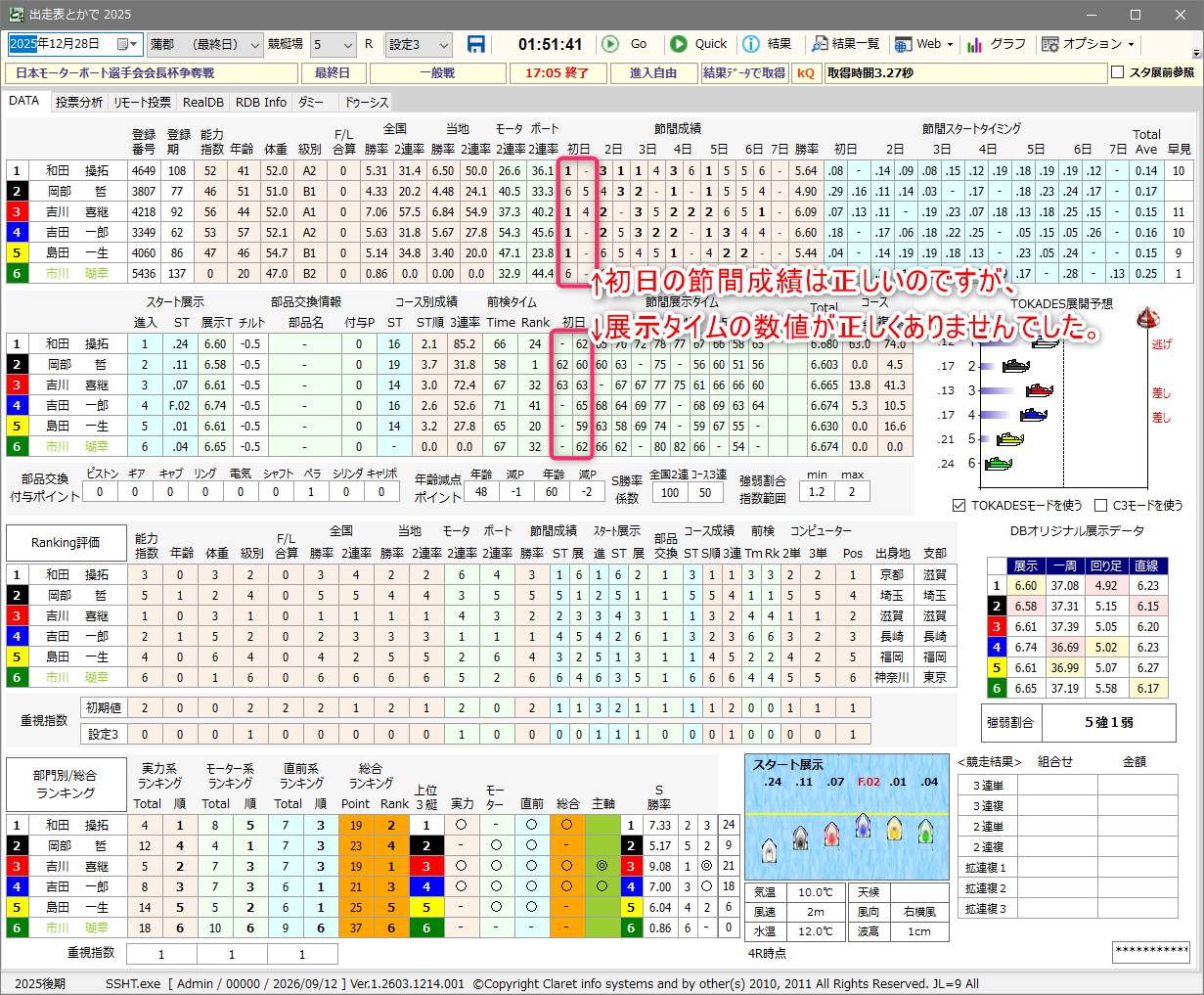Click the S係数 value field showing 100

670,492
